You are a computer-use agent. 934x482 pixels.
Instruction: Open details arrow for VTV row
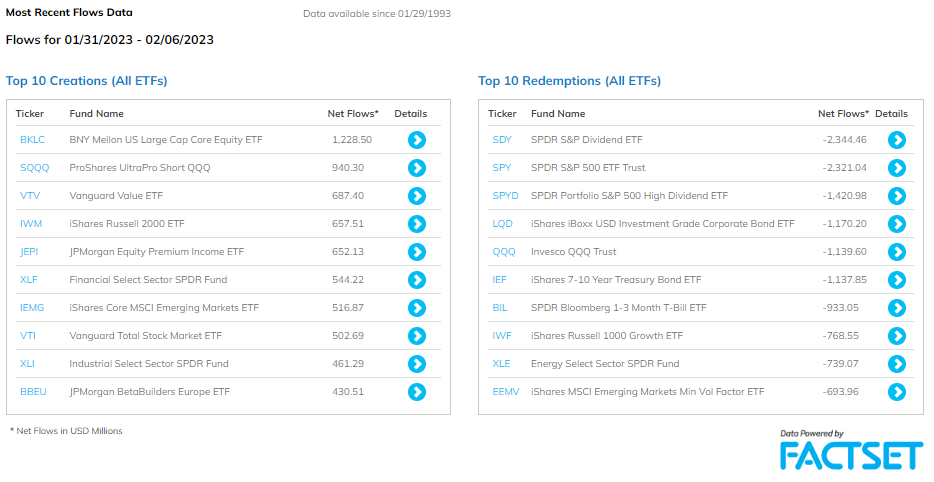pyautogui.click(x=417, y=196)
